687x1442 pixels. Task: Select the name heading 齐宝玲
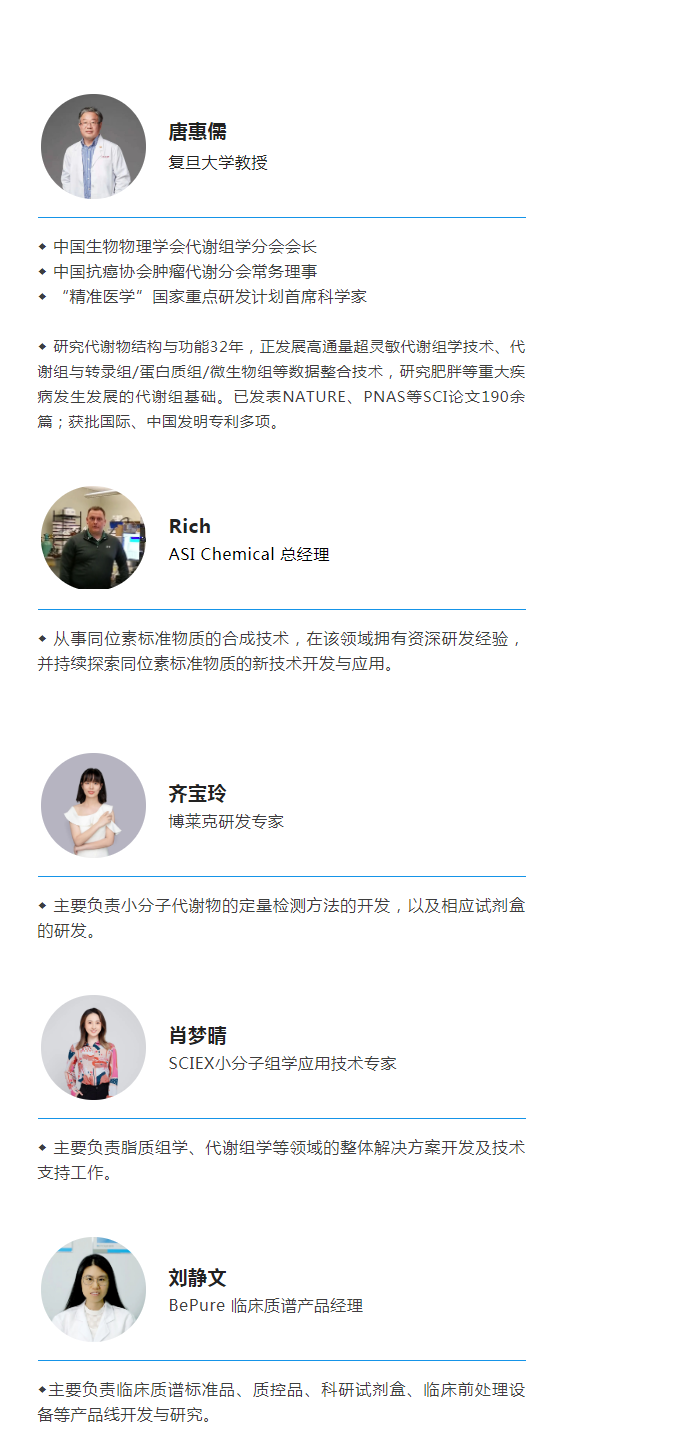point(198,794)
